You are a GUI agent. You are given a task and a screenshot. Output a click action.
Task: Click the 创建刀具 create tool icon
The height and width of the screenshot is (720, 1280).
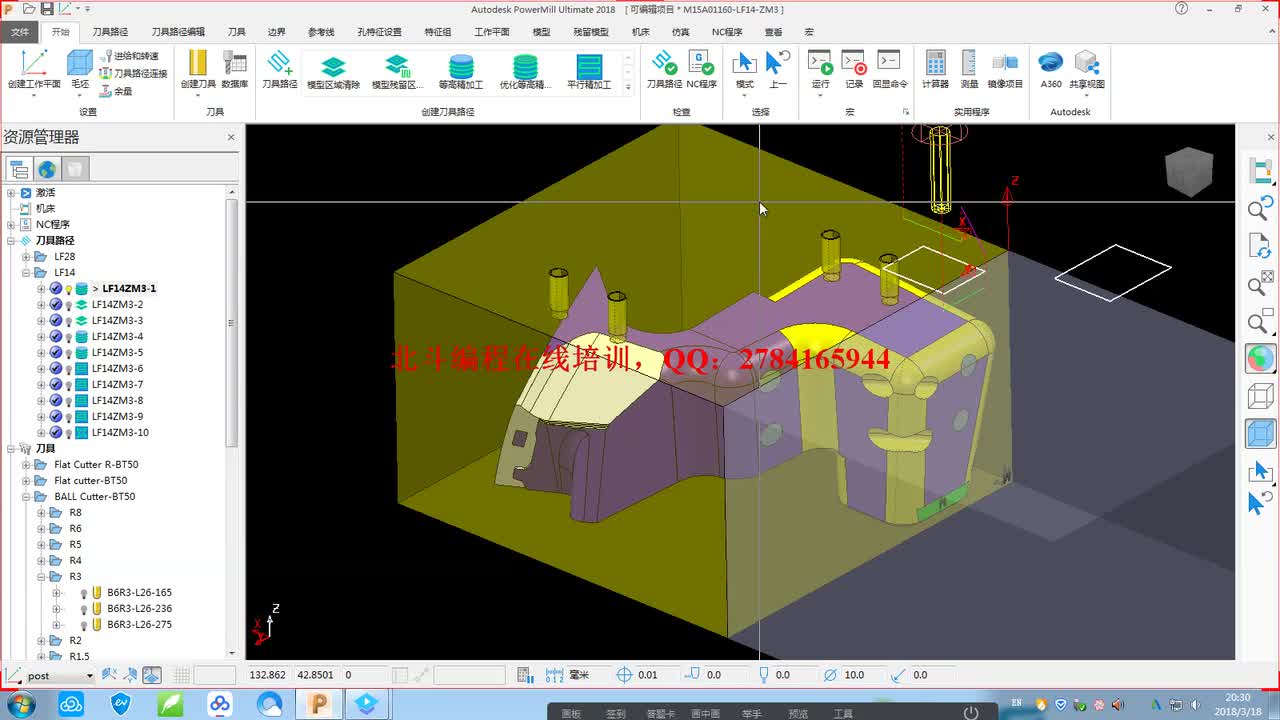[197, 64]
